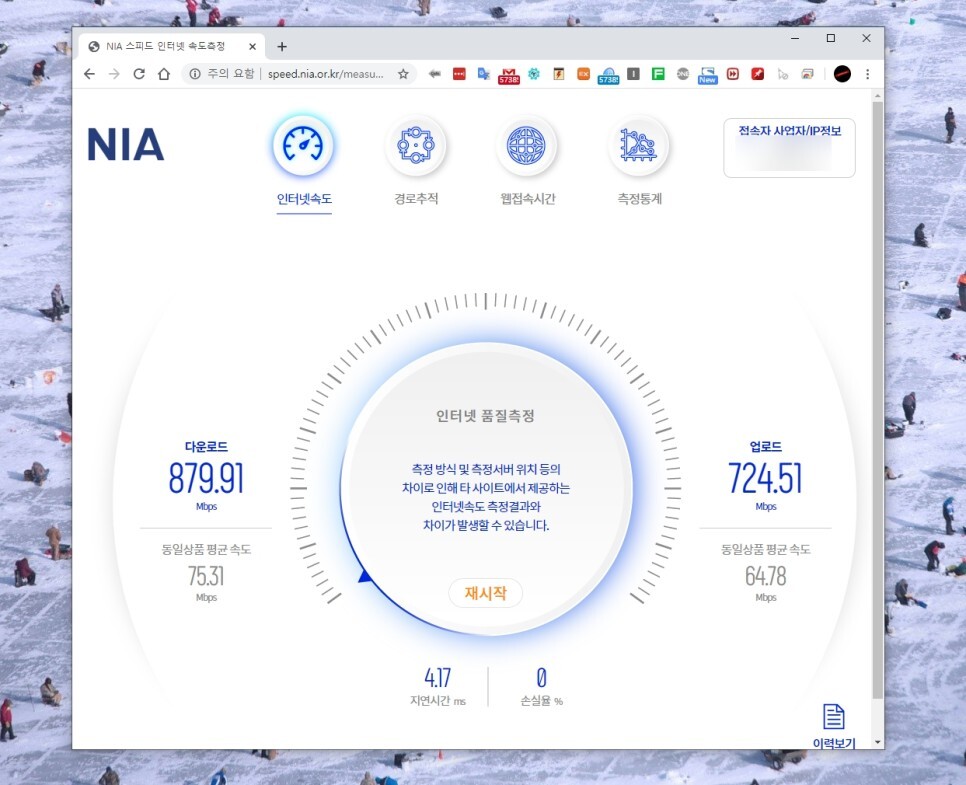The image size is (966, 785).
Task: Click the lightning bolt notepad extension
Action: coord(559,74)
